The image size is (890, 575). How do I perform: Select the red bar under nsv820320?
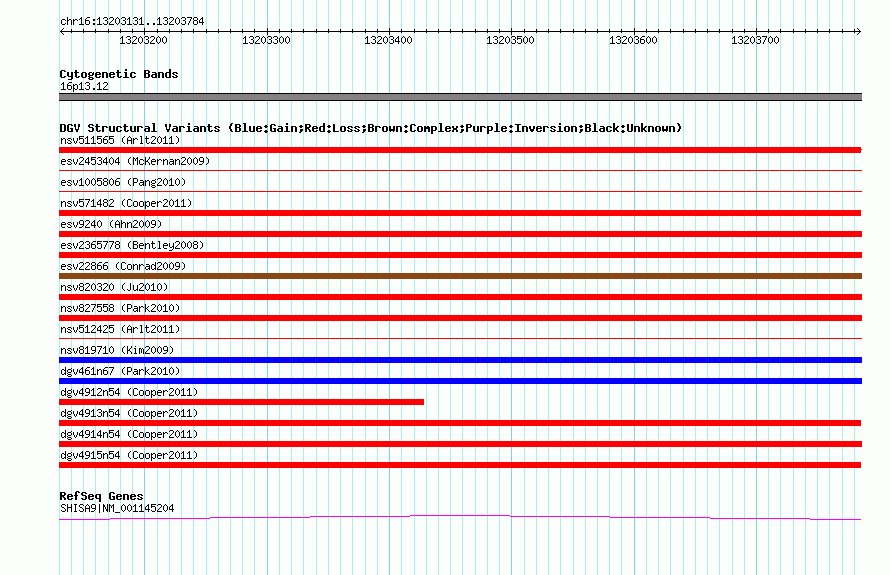[460, 297]
